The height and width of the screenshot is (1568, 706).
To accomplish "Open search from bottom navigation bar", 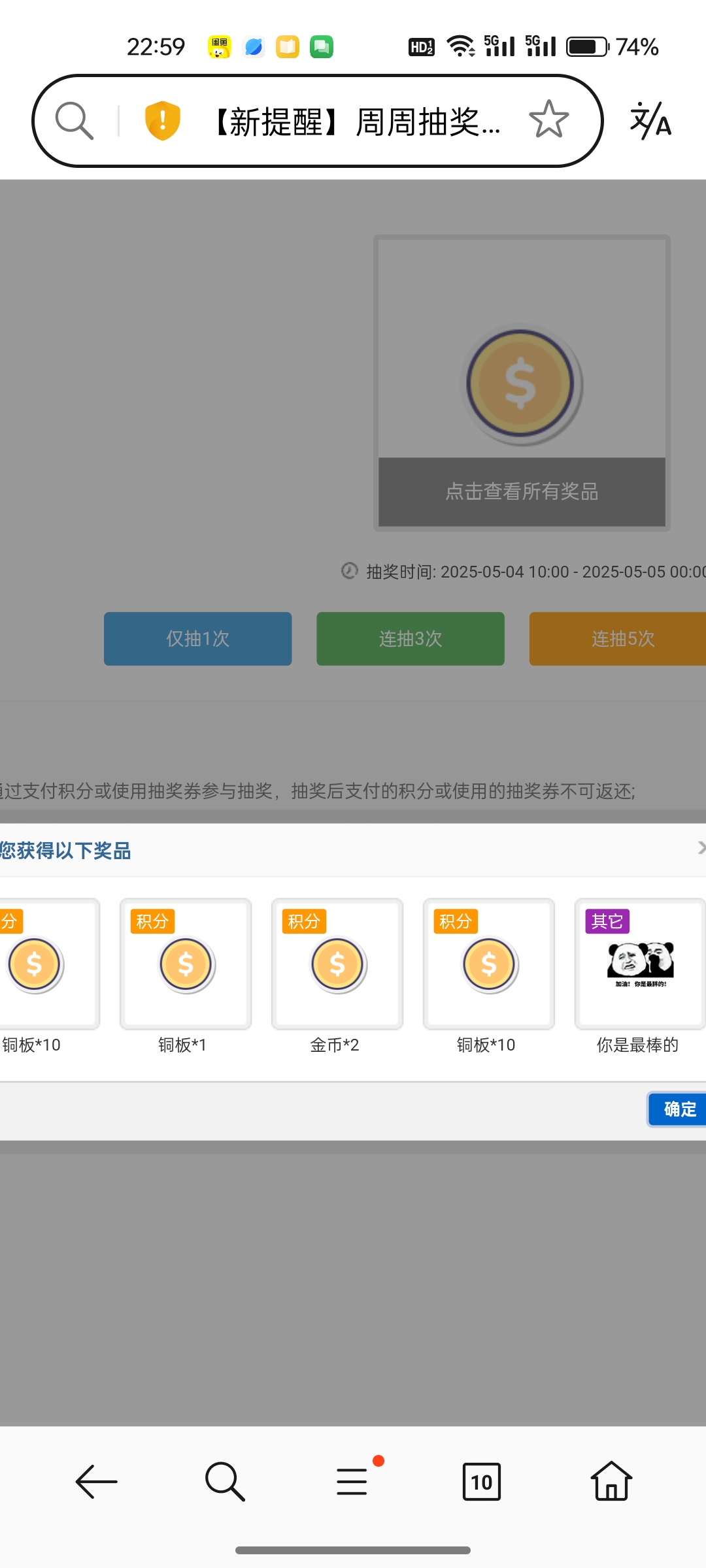I will 225,1481.
